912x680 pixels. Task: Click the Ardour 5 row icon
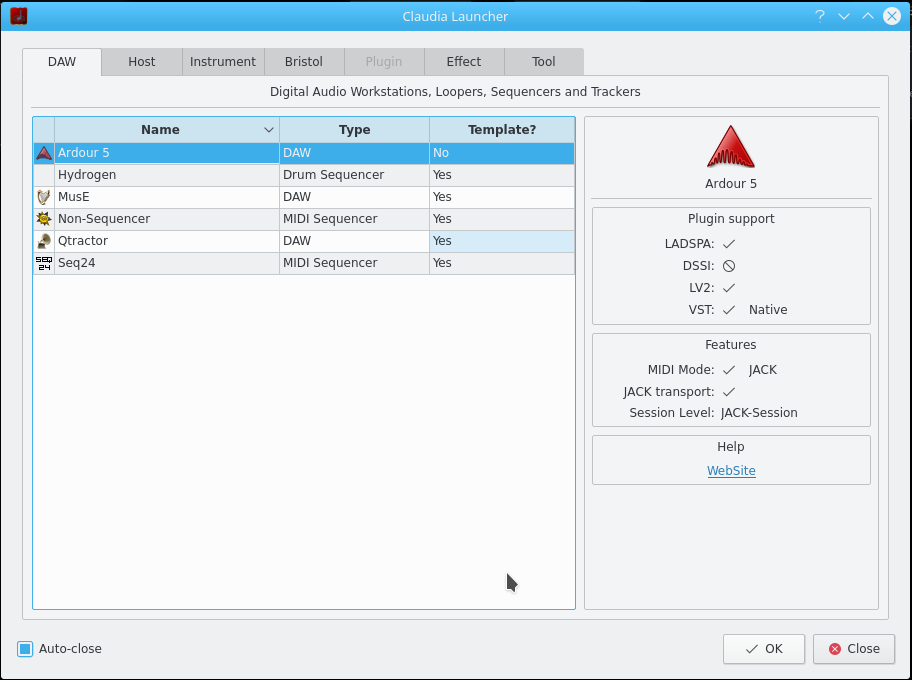[x=44, y=153]
